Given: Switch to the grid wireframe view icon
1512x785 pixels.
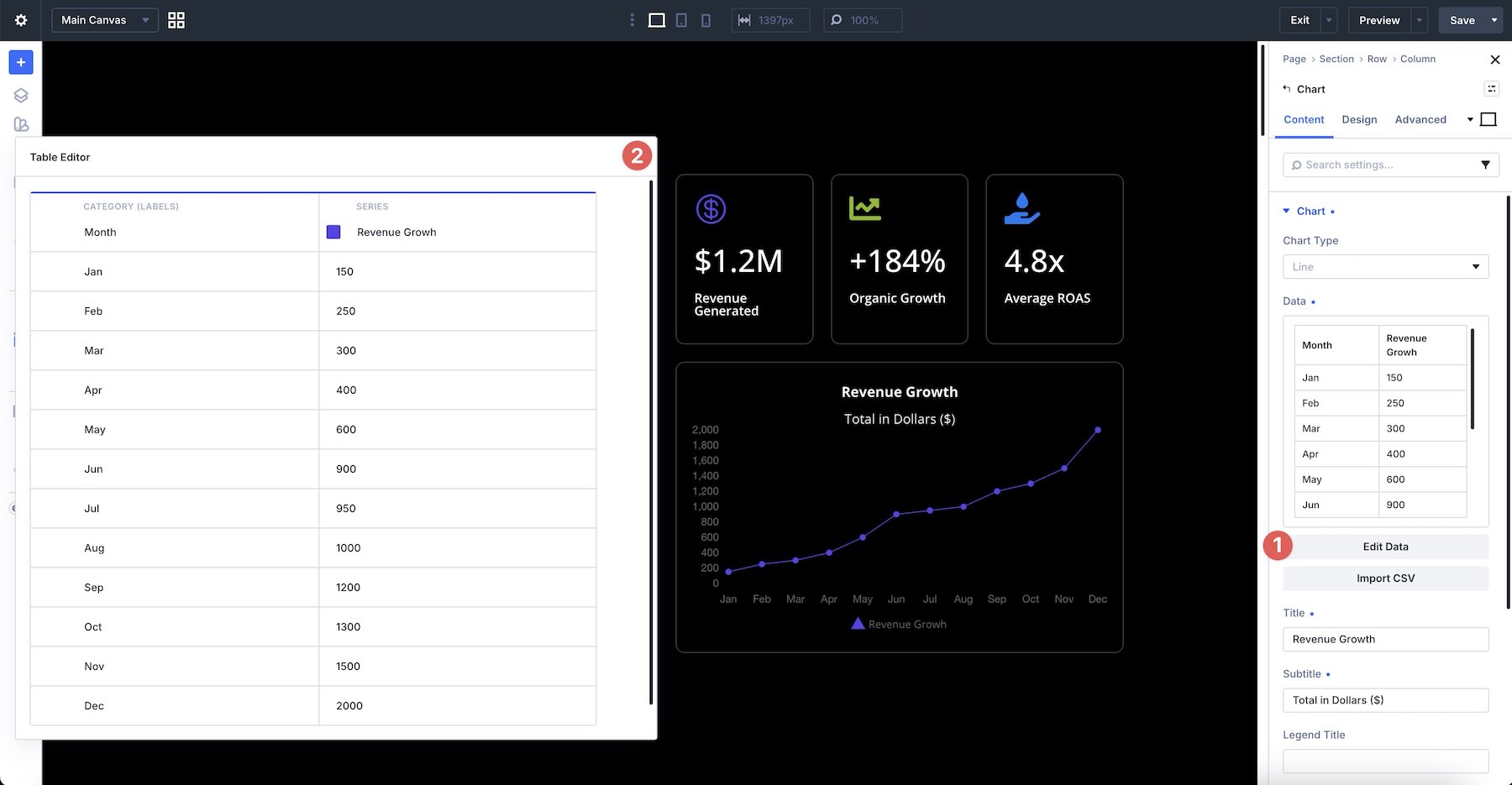Looking at the screenshot, I should pos(176,20).
